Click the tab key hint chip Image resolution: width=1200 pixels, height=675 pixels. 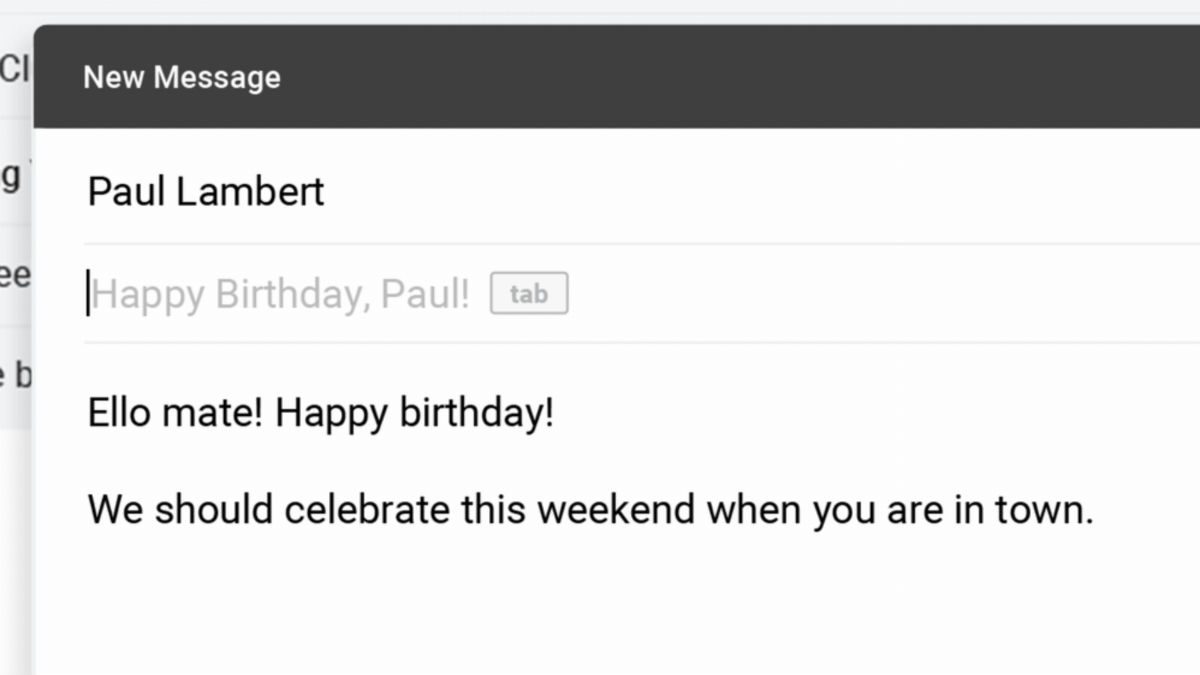529,294
